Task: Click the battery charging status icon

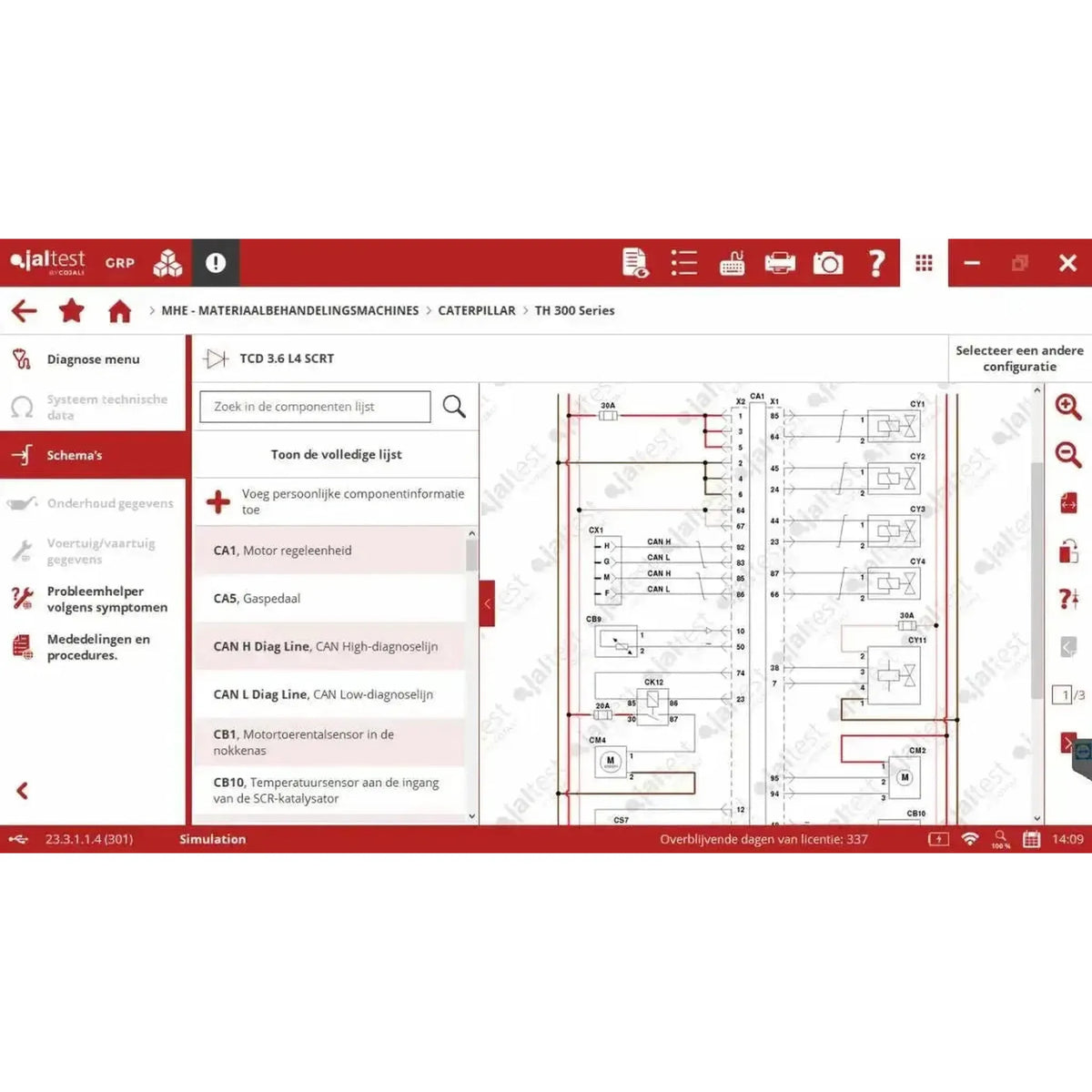Action: click(938, 839)
